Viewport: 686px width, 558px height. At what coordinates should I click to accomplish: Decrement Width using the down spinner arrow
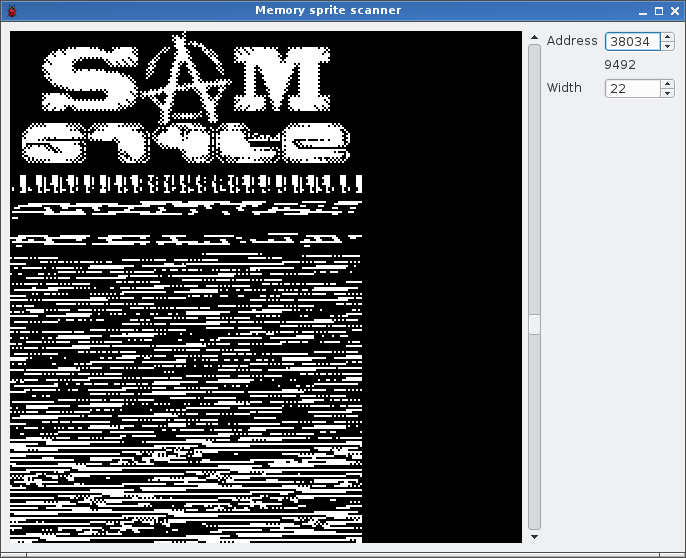pos(667,93)
